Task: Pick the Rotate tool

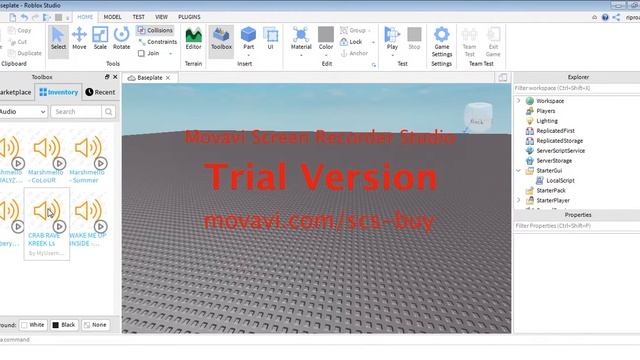Action: (121, 39)
